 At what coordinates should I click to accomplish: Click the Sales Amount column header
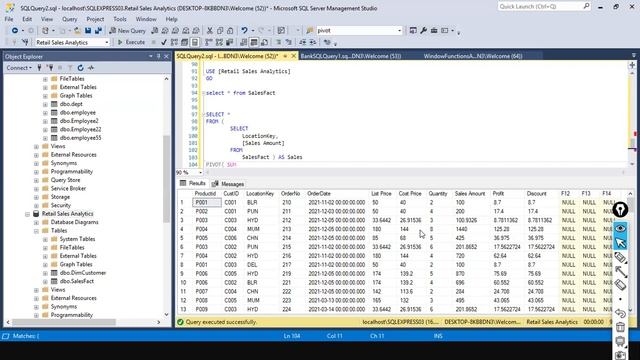470,193
